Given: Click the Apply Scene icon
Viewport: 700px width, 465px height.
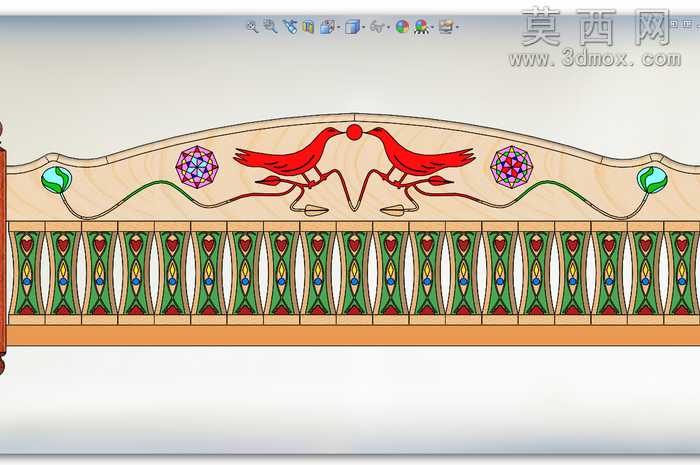Looking at the screenshot, I should coord(421,27).
